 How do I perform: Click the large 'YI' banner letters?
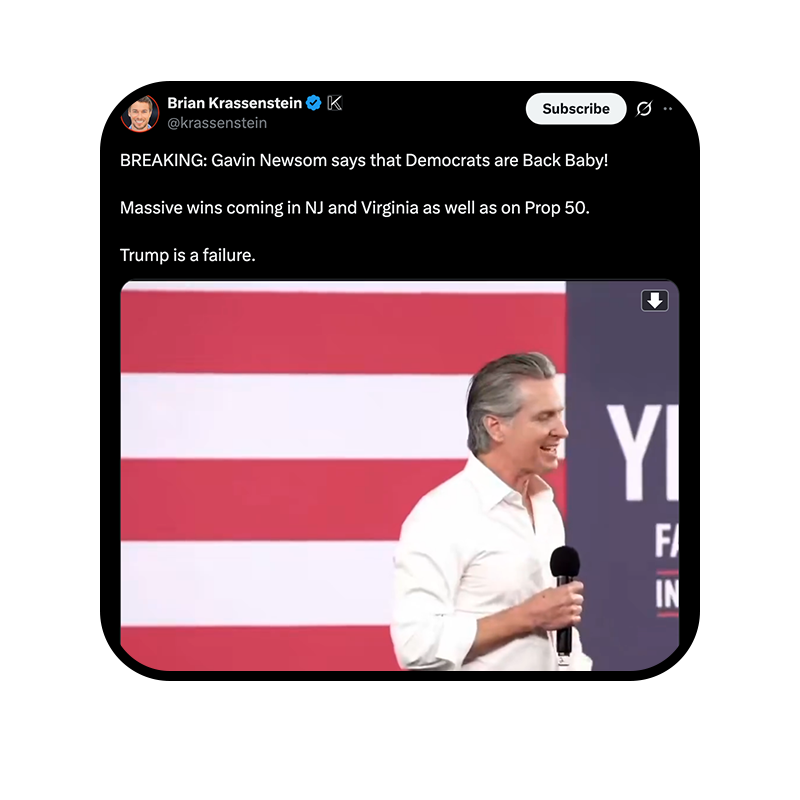[x=643, y=452]
